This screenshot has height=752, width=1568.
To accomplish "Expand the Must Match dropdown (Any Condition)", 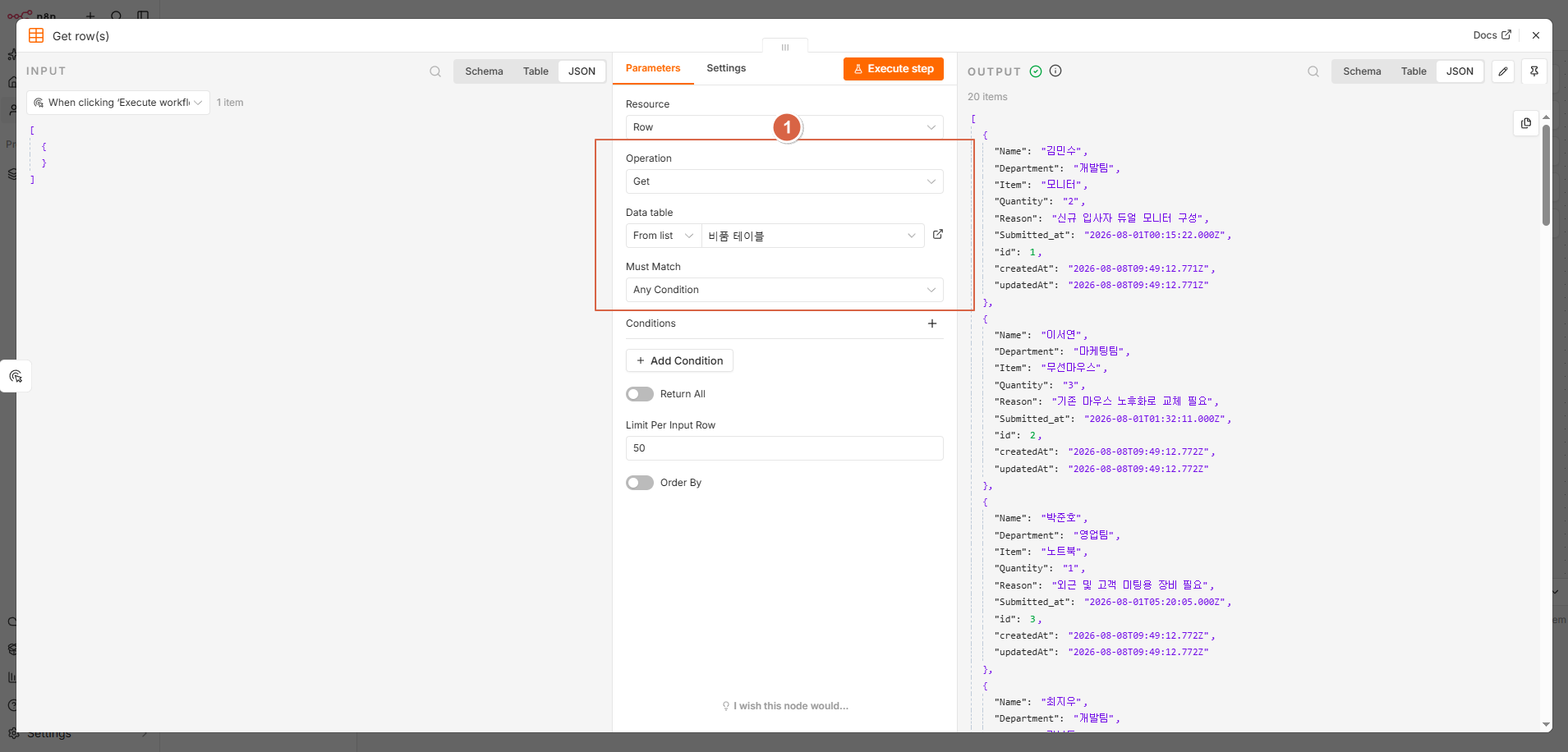I will point(784,290).
